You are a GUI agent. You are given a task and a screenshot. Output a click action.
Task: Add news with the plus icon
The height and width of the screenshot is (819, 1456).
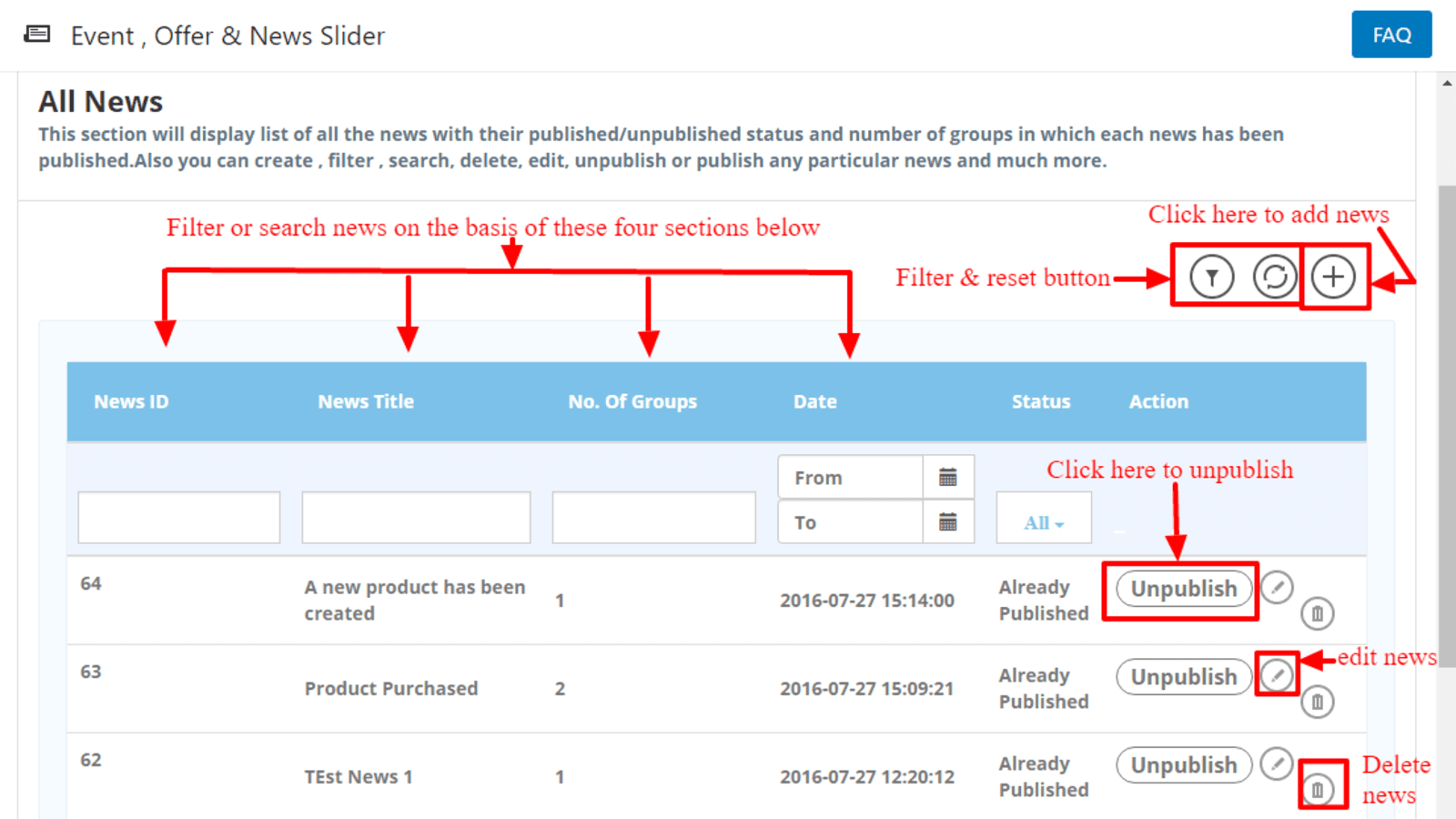(x=1333, y=277)
